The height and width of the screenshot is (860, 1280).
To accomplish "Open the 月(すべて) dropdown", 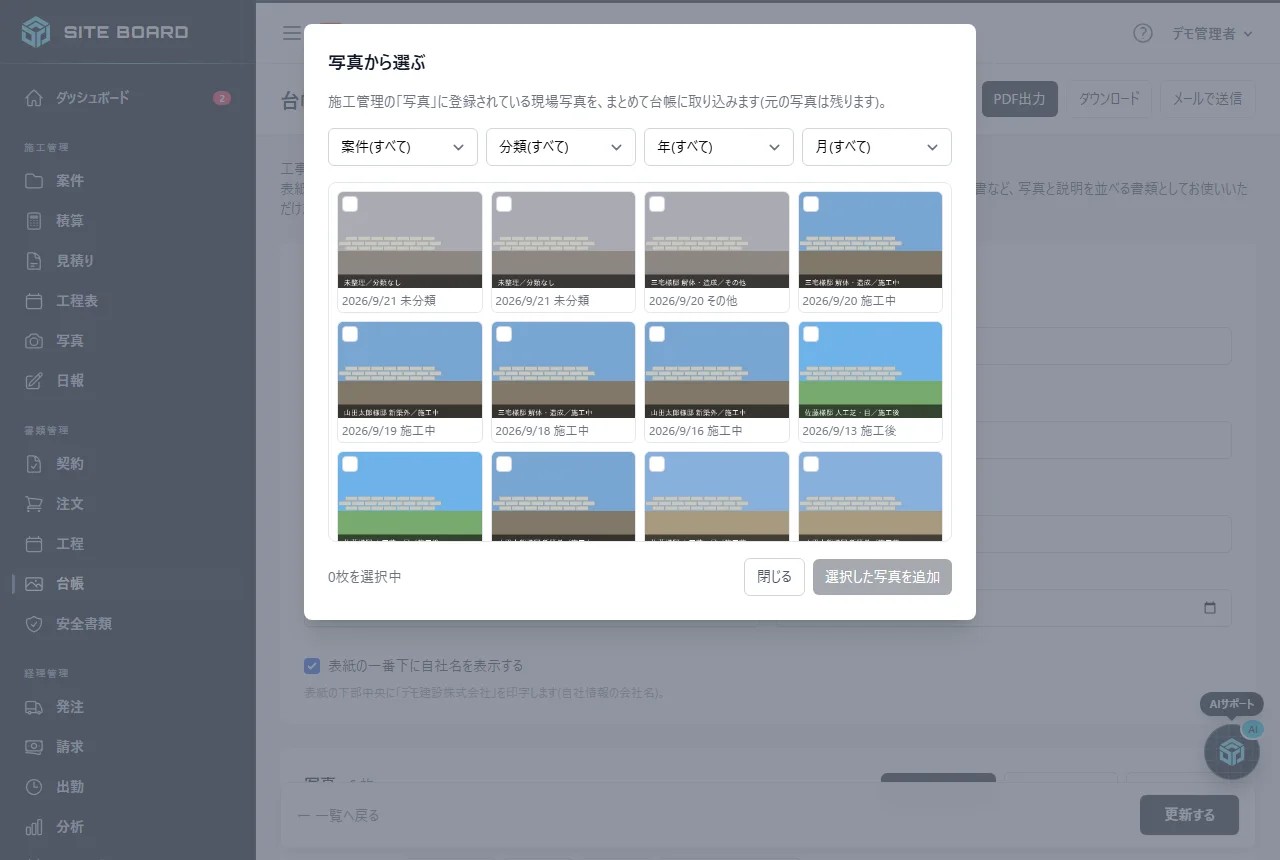I will click(877, 147).
